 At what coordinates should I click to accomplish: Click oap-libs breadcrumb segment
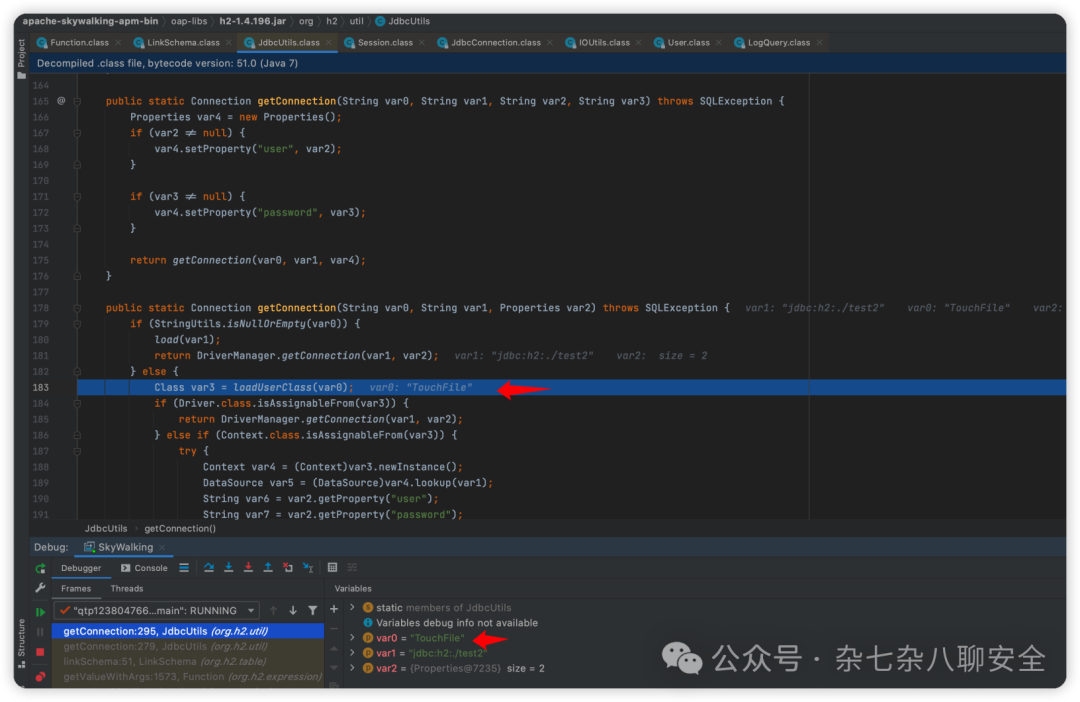pyautogui.click(x=189, y=21)
